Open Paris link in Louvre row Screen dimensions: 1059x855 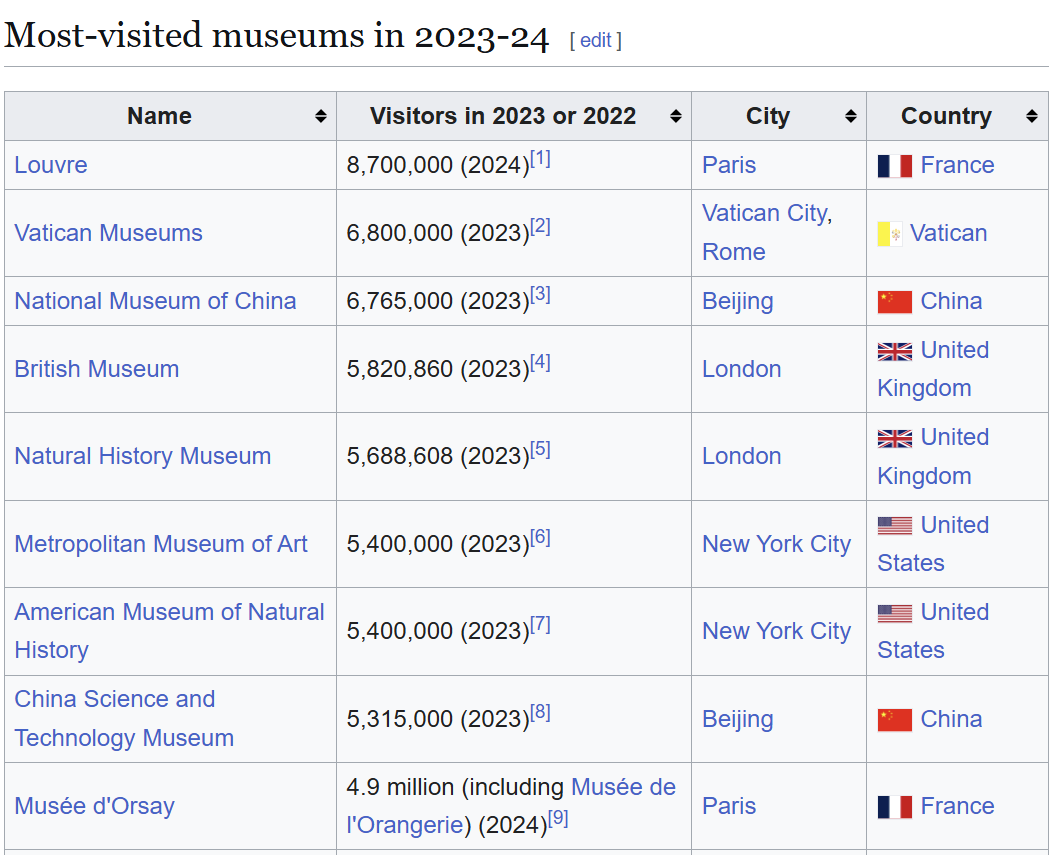pyautogui.click(x=729, y=165)
